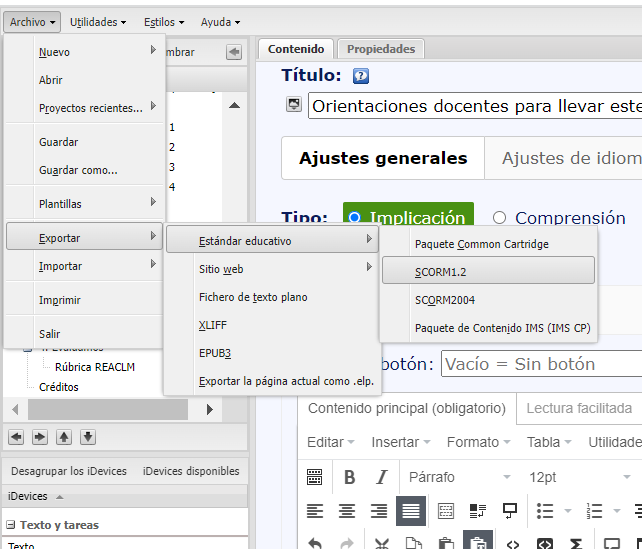642x549 pixels.
Task: Open the source code editor icon
Action: coord(513,543)
